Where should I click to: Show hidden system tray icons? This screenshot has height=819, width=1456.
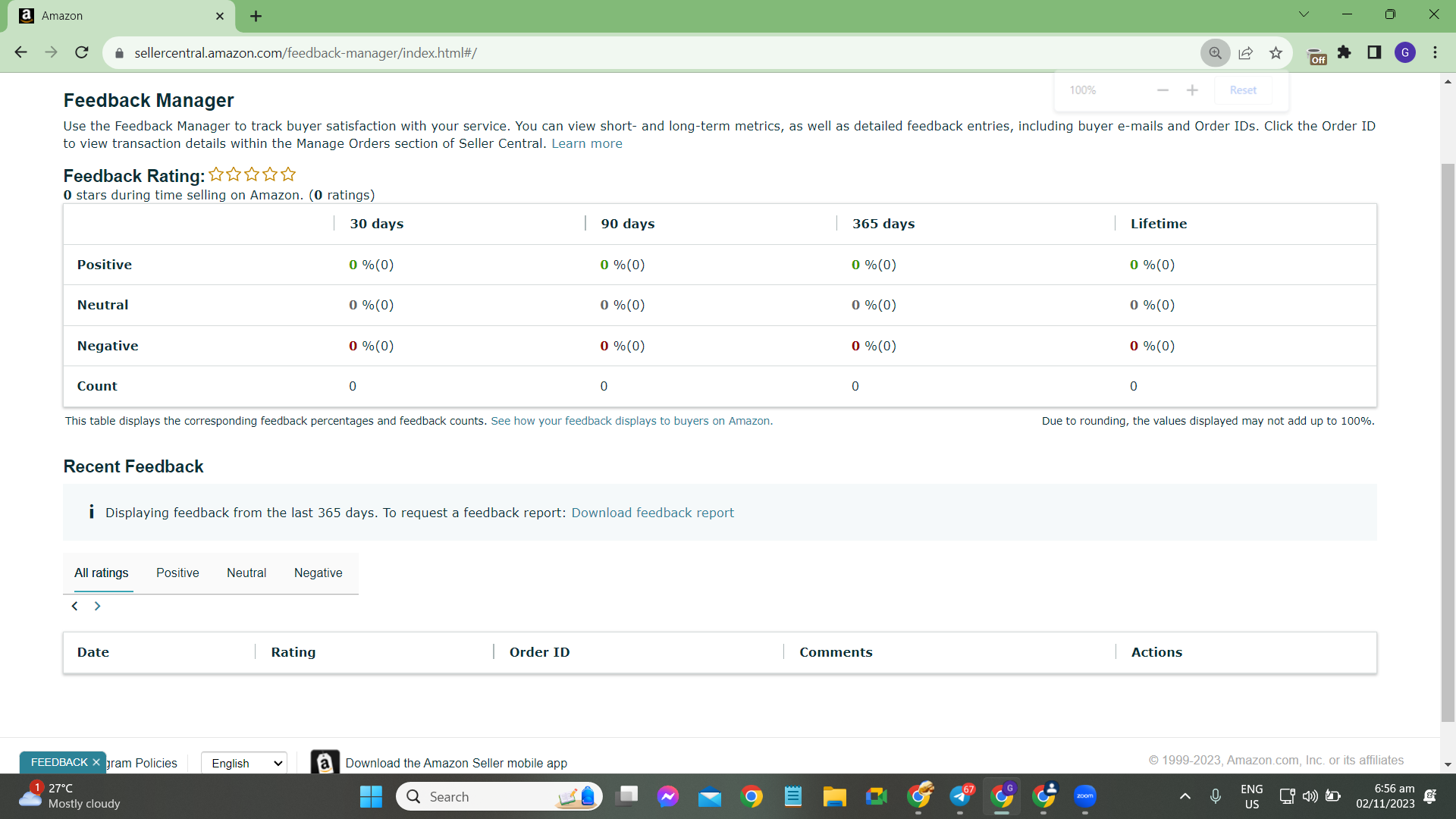pos(1185,796)
